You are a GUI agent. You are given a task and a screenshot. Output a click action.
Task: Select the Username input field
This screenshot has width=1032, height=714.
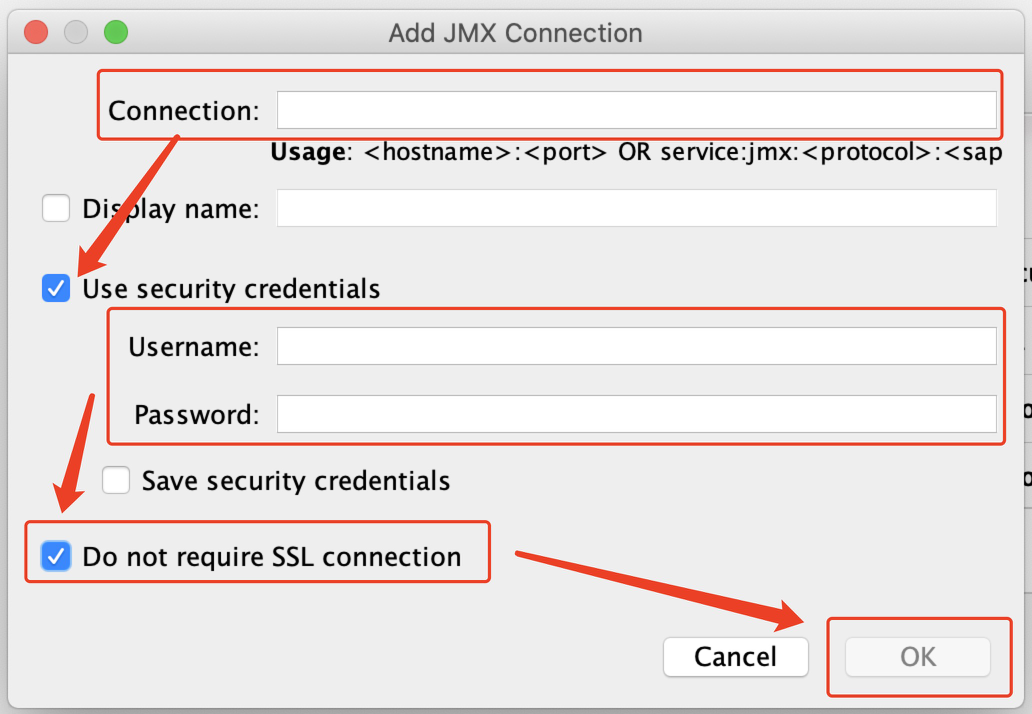(636, 347)
